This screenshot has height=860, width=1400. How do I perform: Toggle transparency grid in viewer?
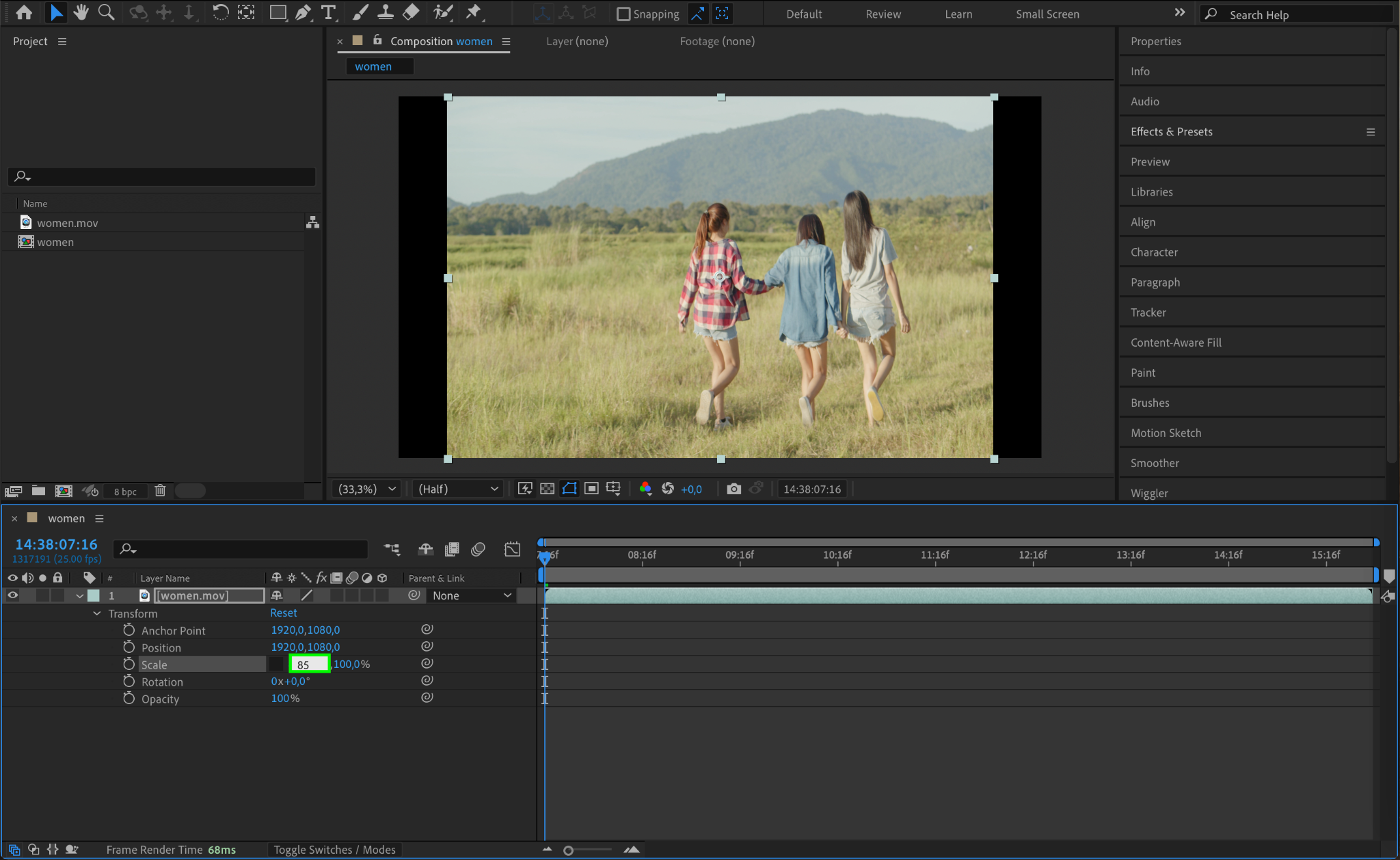pyautogui.click(x=547, y=489)
